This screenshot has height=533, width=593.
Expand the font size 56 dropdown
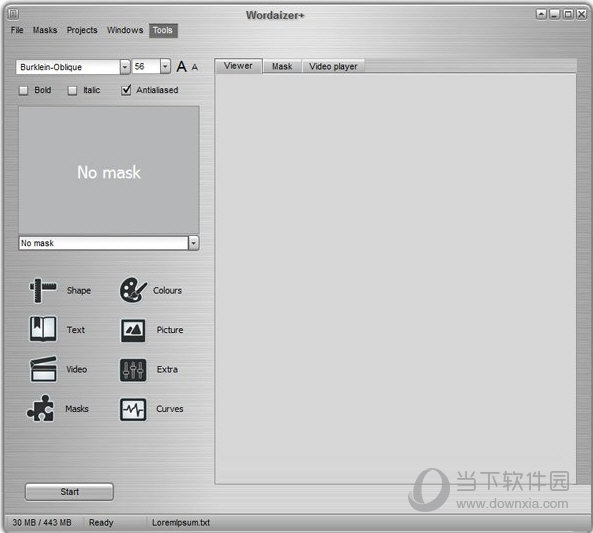pyautogui.click(x=165, y=67)
